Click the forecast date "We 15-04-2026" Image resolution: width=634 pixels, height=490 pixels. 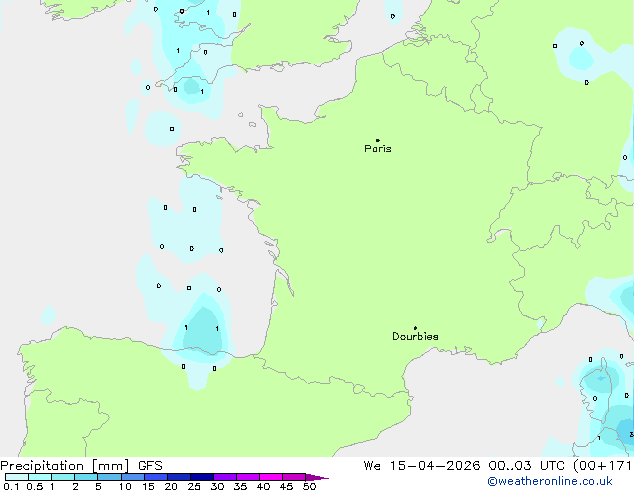point(422,466)
